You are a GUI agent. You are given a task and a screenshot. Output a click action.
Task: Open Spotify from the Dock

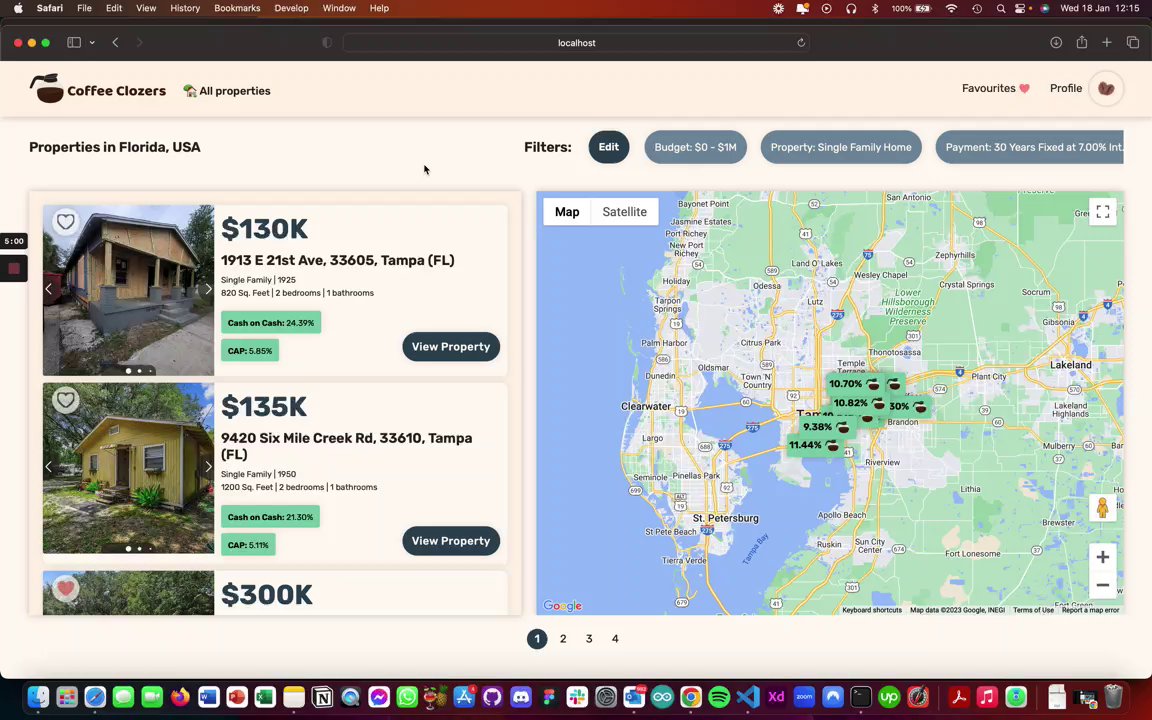click(719, 696)
